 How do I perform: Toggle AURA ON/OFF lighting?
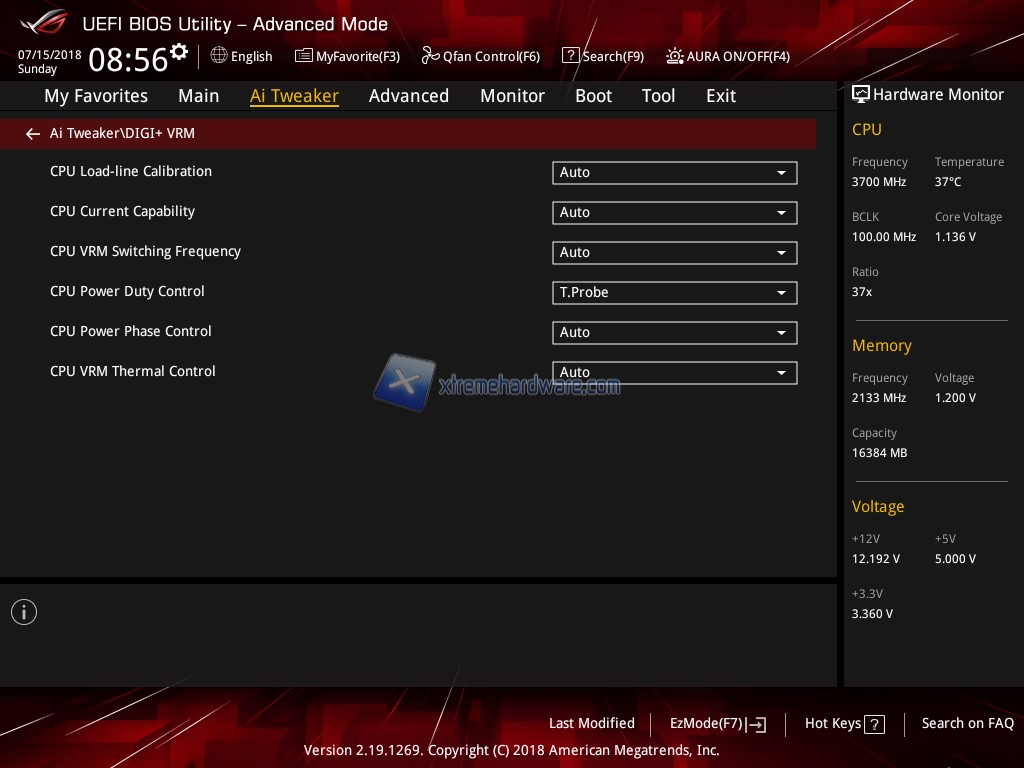[x=676, y=56]
